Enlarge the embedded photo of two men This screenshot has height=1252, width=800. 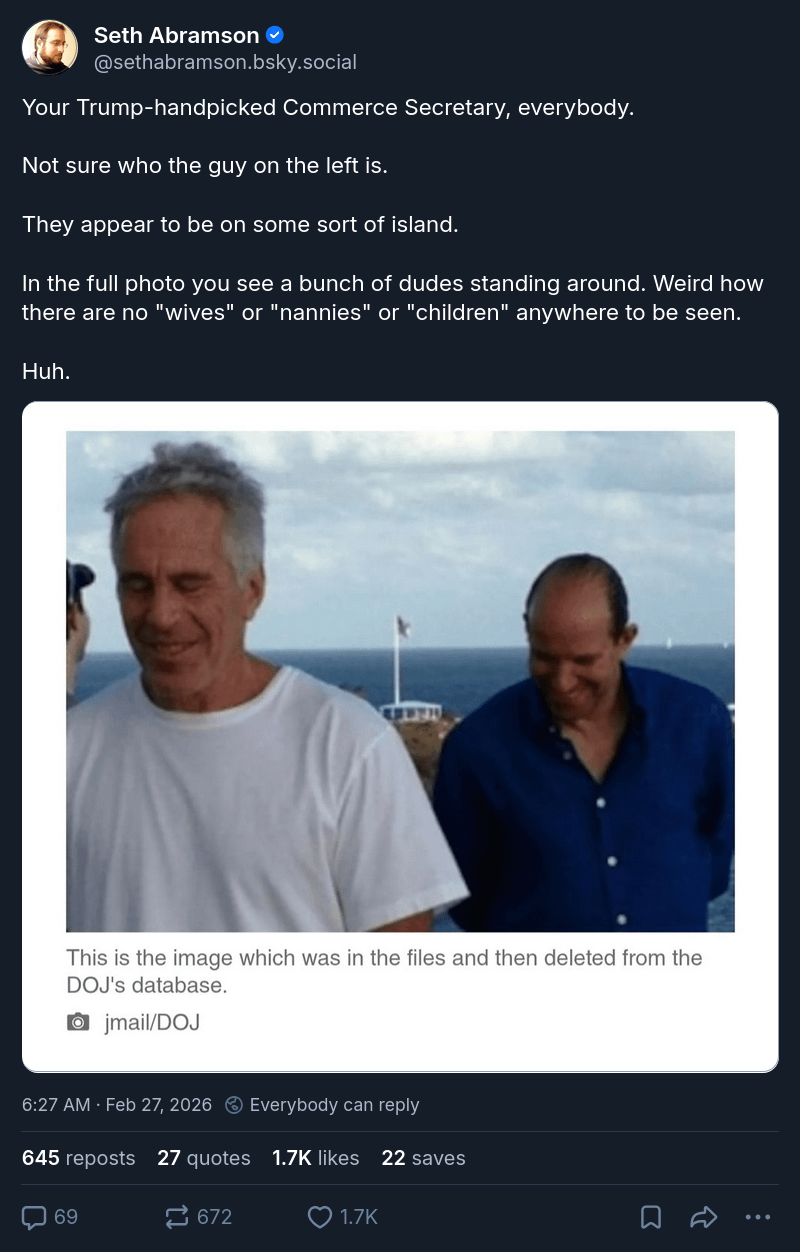coord(400,681)
